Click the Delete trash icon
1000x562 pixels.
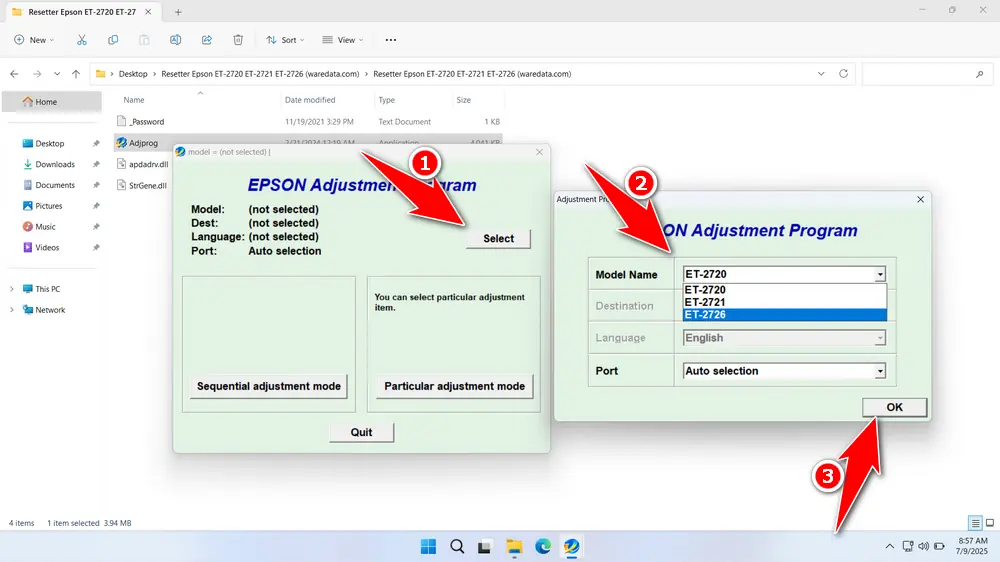[x=238, y=40]
